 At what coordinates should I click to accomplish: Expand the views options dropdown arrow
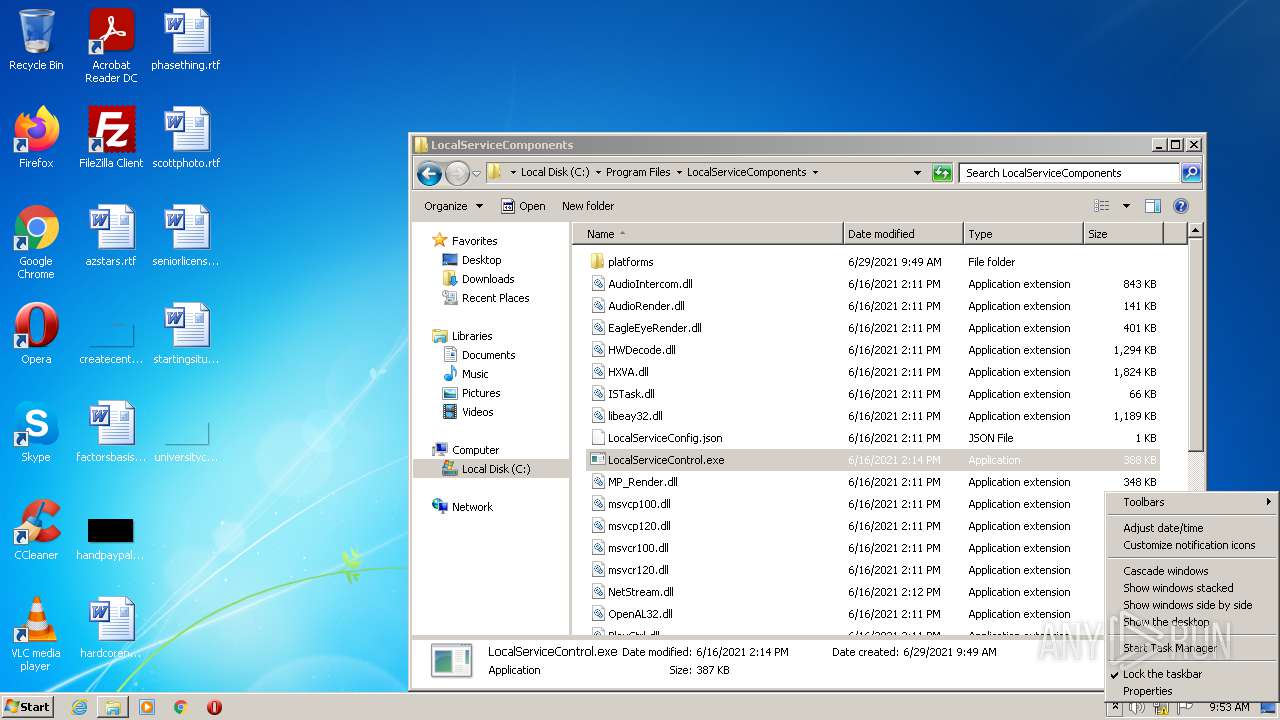pyautogui.click(x=1125, y=206)
